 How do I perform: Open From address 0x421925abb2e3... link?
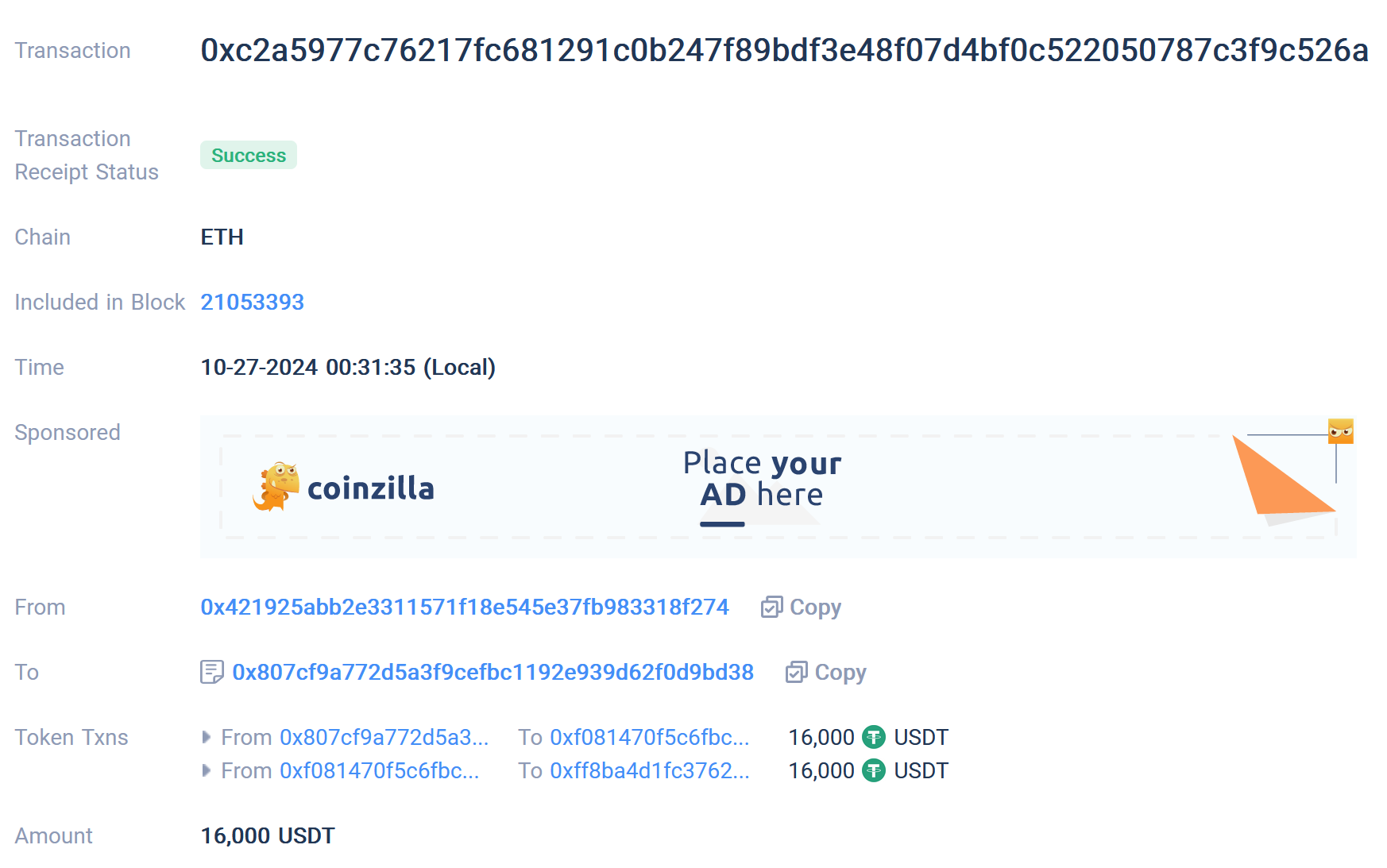tap(464, 608)
